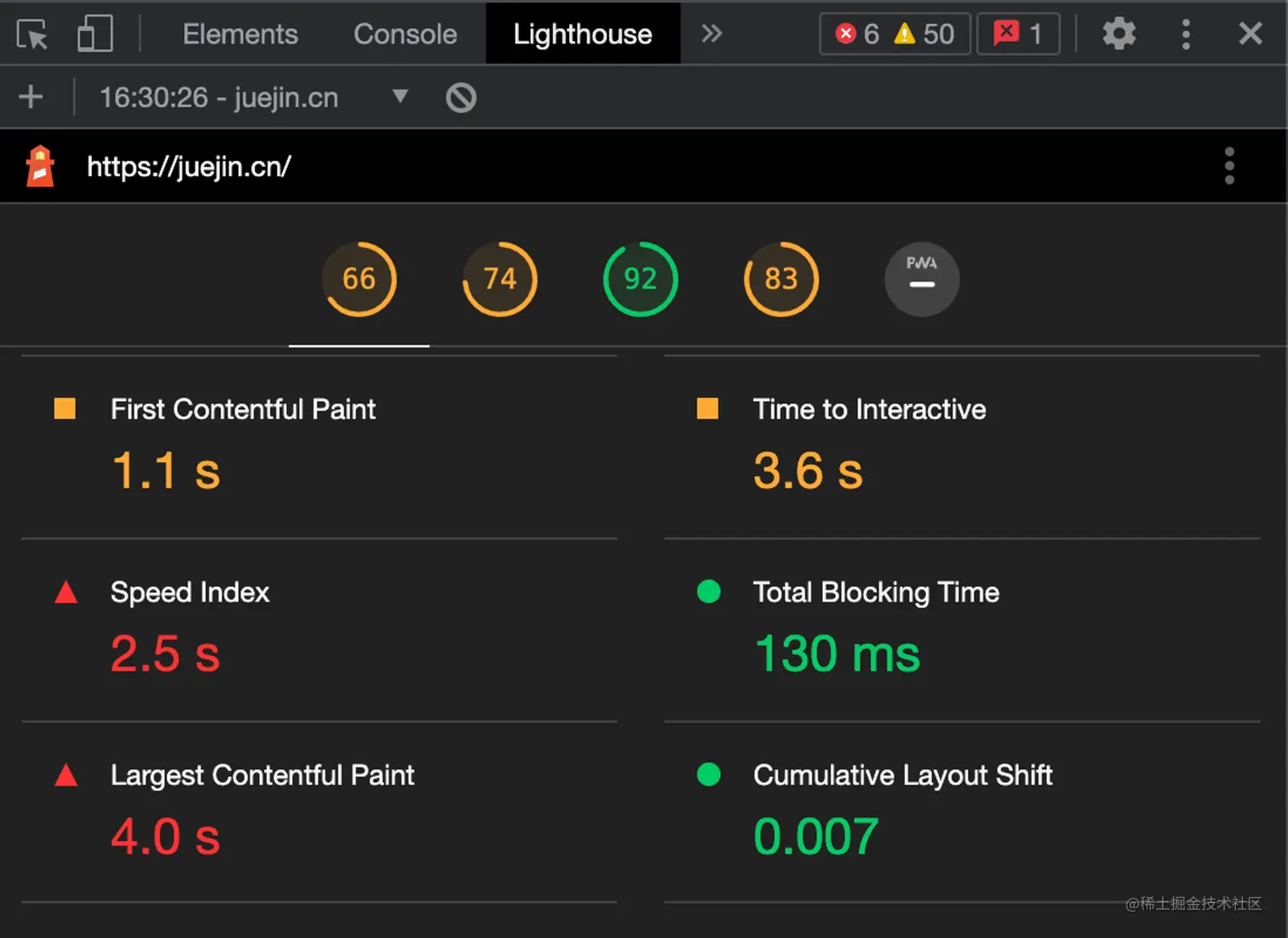Click the report selector dropdown arrow

point(400,95)
